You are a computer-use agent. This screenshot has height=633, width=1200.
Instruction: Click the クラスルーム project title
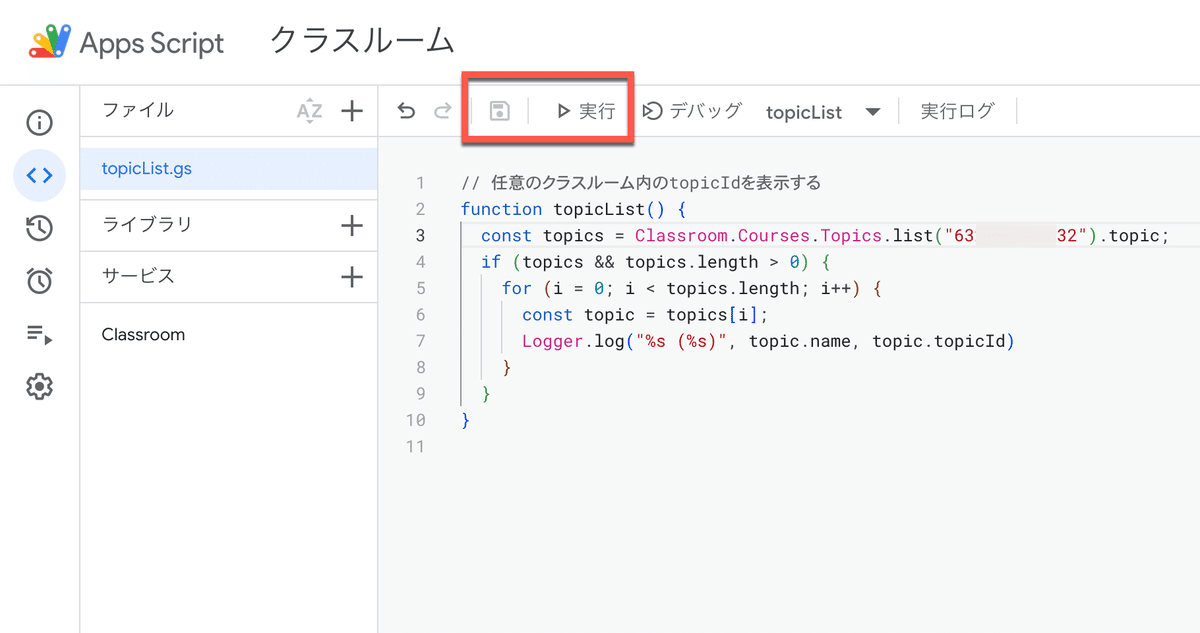pos(362,41)
